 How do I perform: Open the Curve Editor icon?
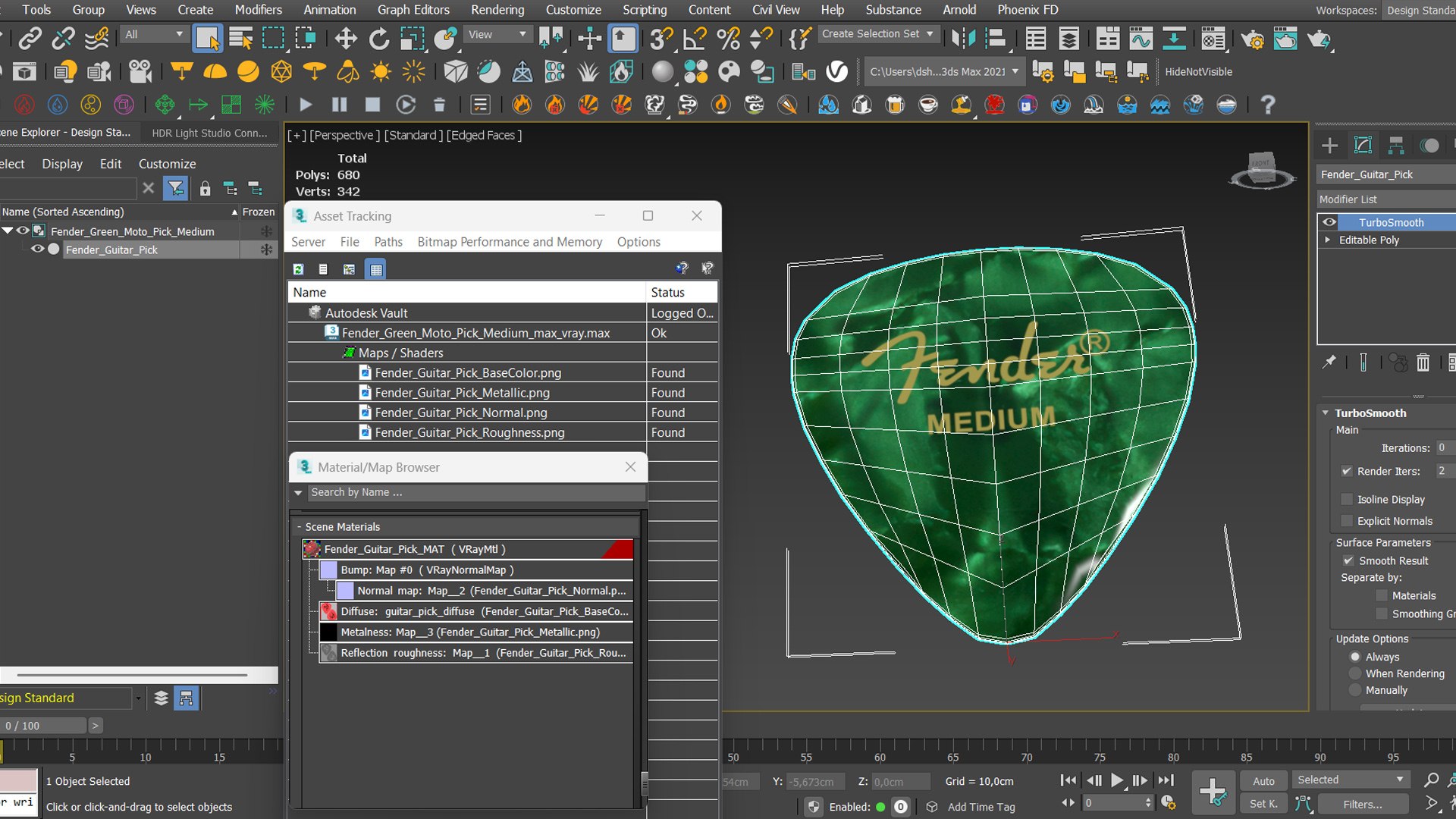point(1141,38)
